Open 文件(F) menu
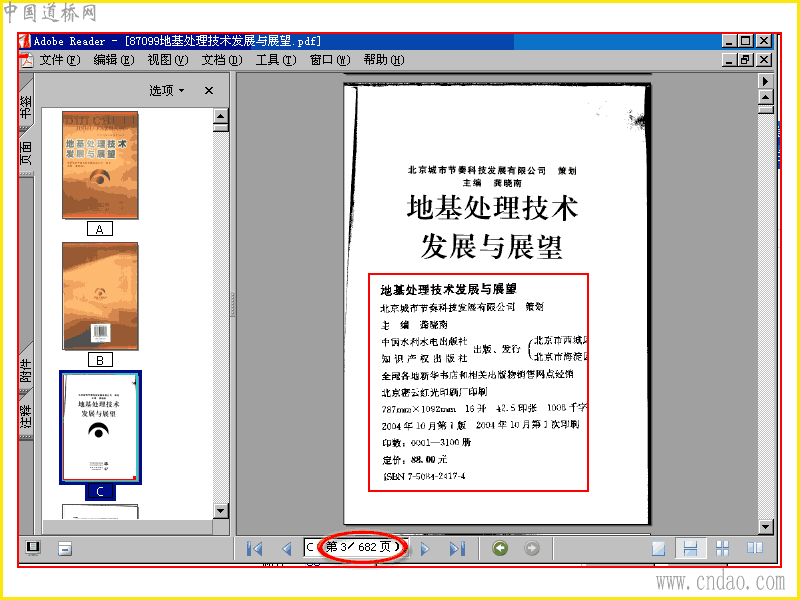 [60, 60]
